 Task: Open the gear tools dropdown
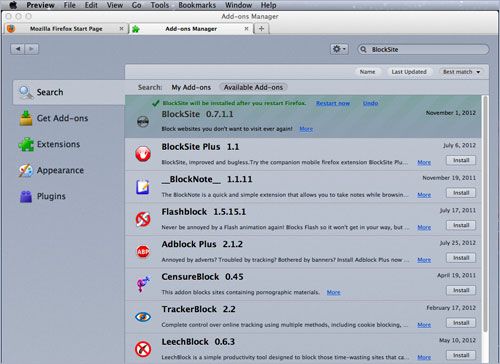point(339,49)
